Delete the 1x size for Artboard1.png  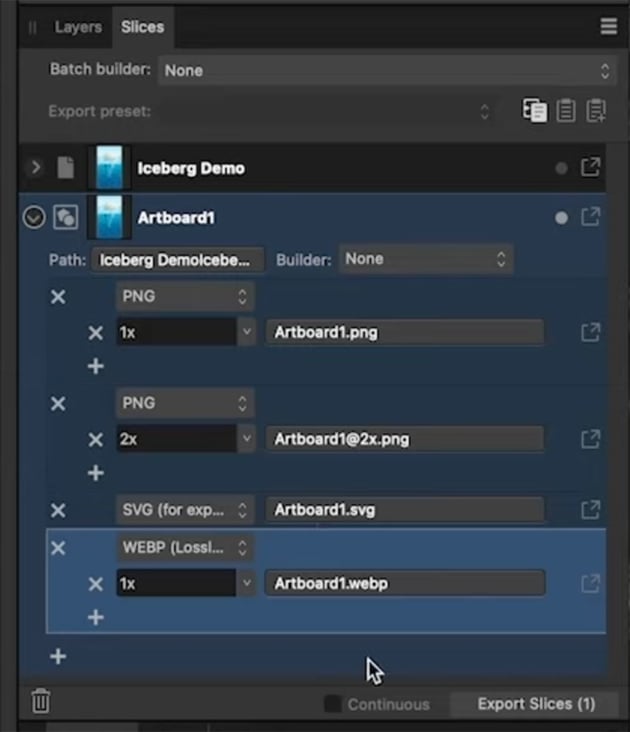tap(96, 333)
